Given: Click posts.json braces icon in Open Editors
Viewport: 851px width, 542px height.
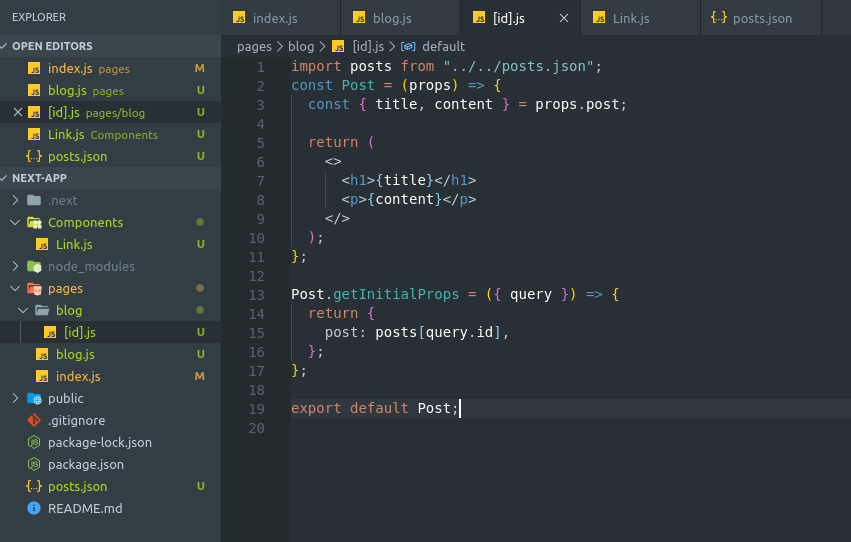Looking at the screenshot, I should click(x=34, y=156).
